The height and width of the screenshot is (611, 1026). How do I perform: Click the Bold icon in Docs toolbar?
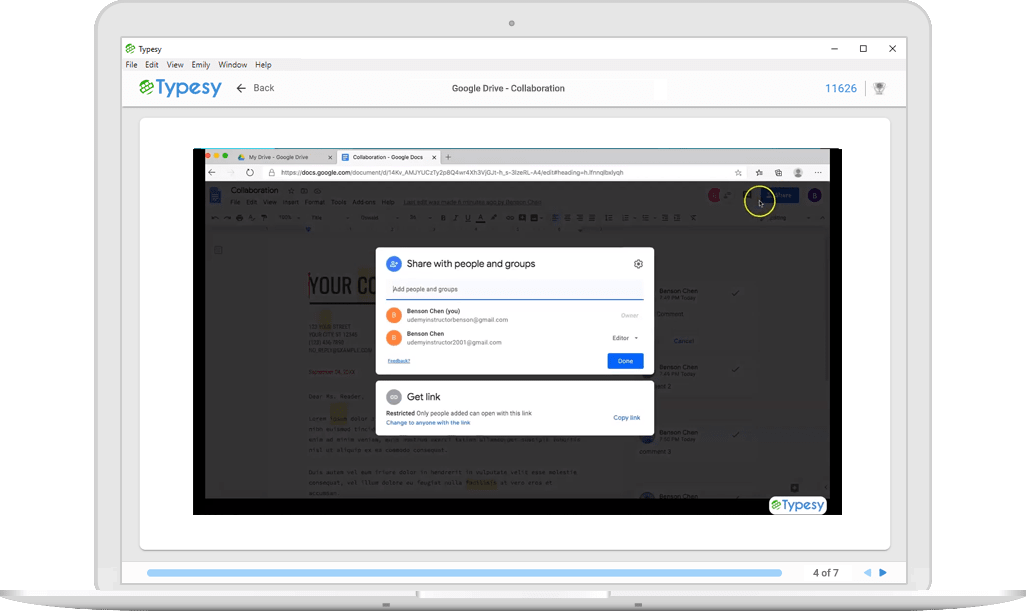[443, 218]
